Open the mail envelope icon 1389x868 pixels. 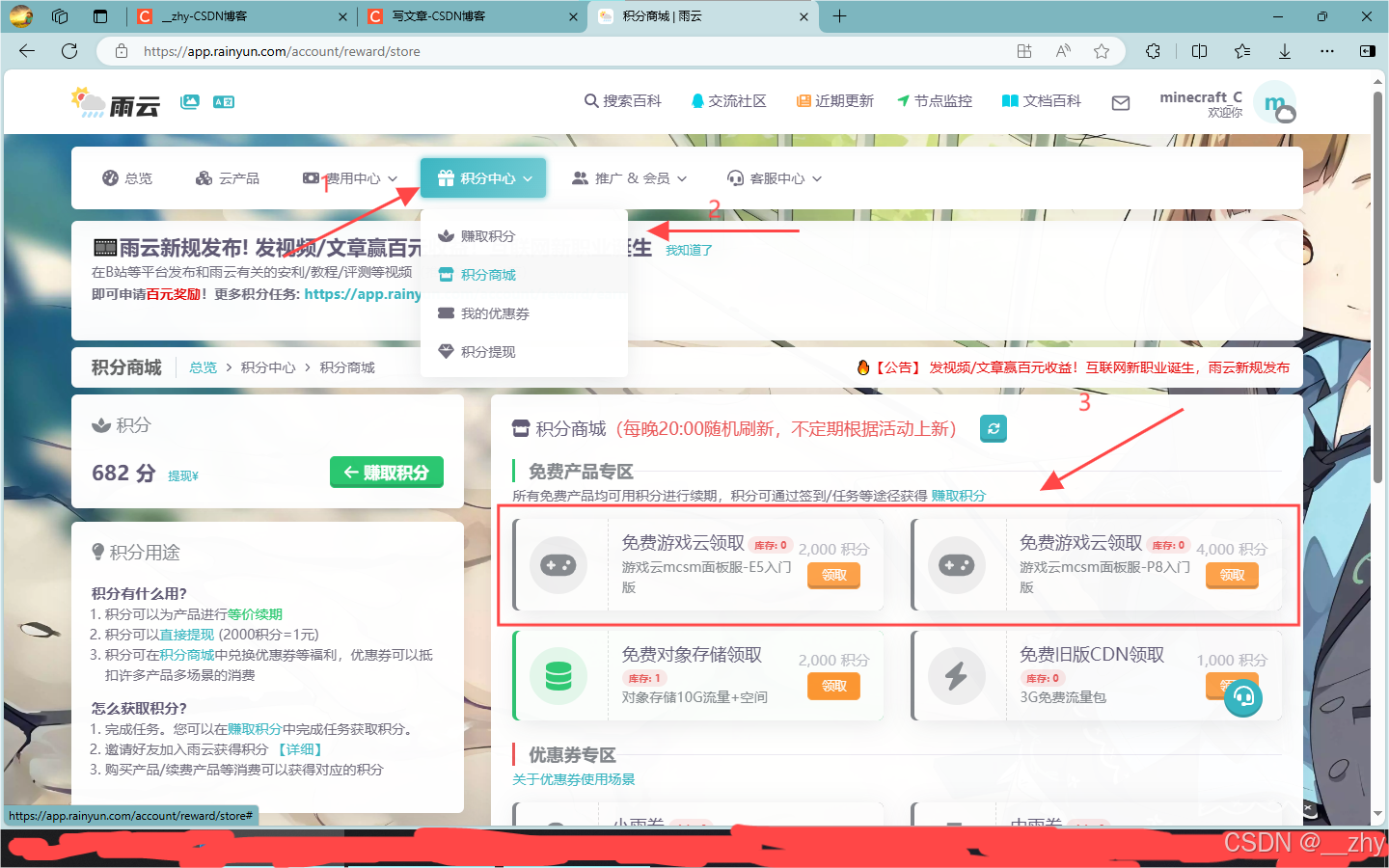coord(1121,102)
